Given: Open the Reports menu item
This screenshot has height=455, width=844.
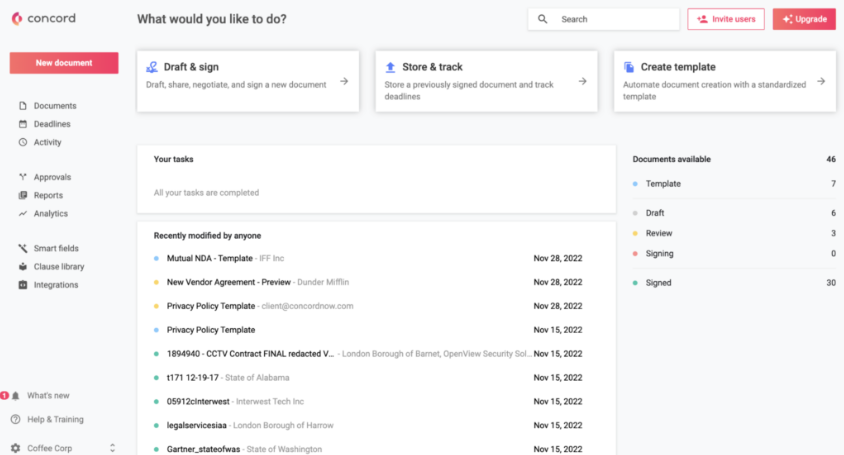Looking at the screenshot, I should [48, 196].
